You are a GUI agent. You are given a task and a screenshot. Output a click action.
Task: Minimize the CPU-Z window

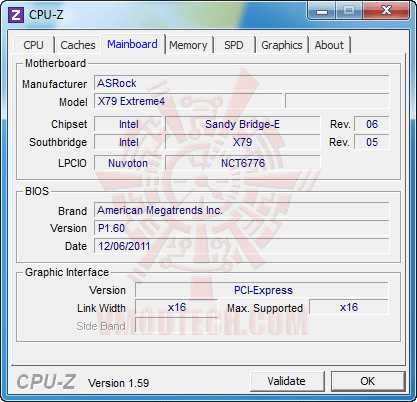pos(322,11)
